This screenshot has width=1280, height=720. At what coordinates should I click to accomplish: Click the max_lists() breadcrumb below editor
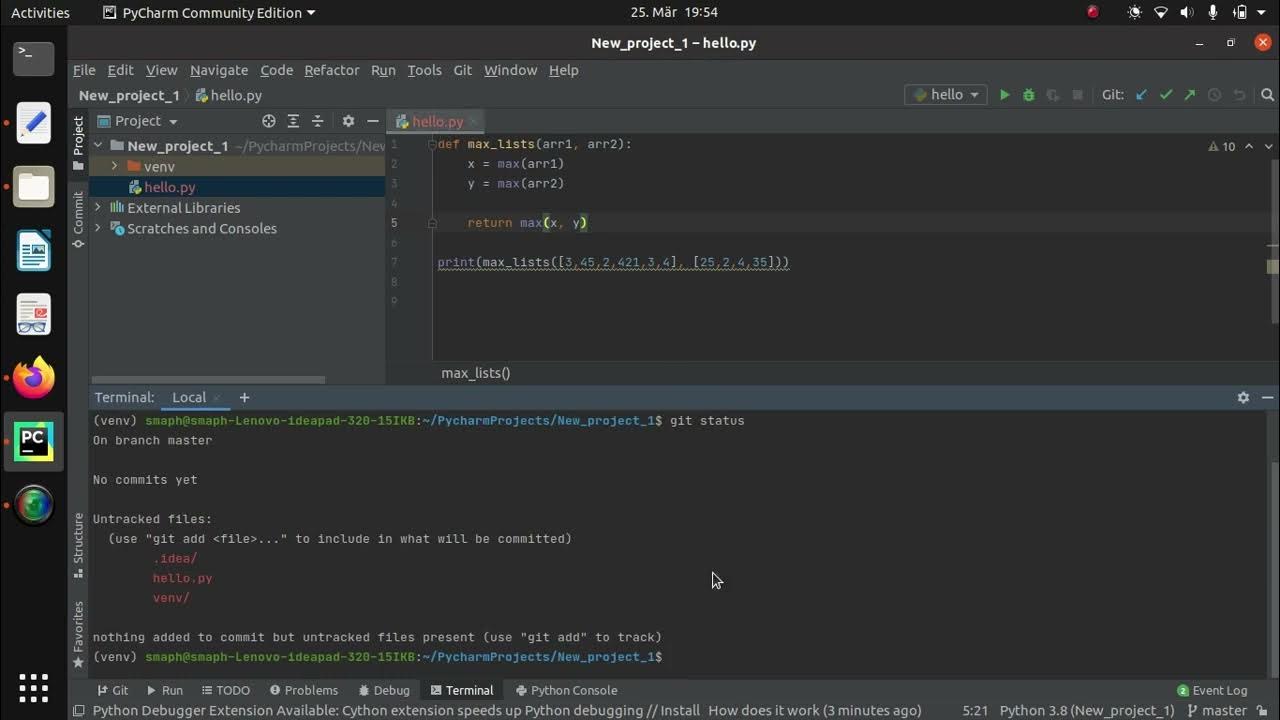coord(476,373)
